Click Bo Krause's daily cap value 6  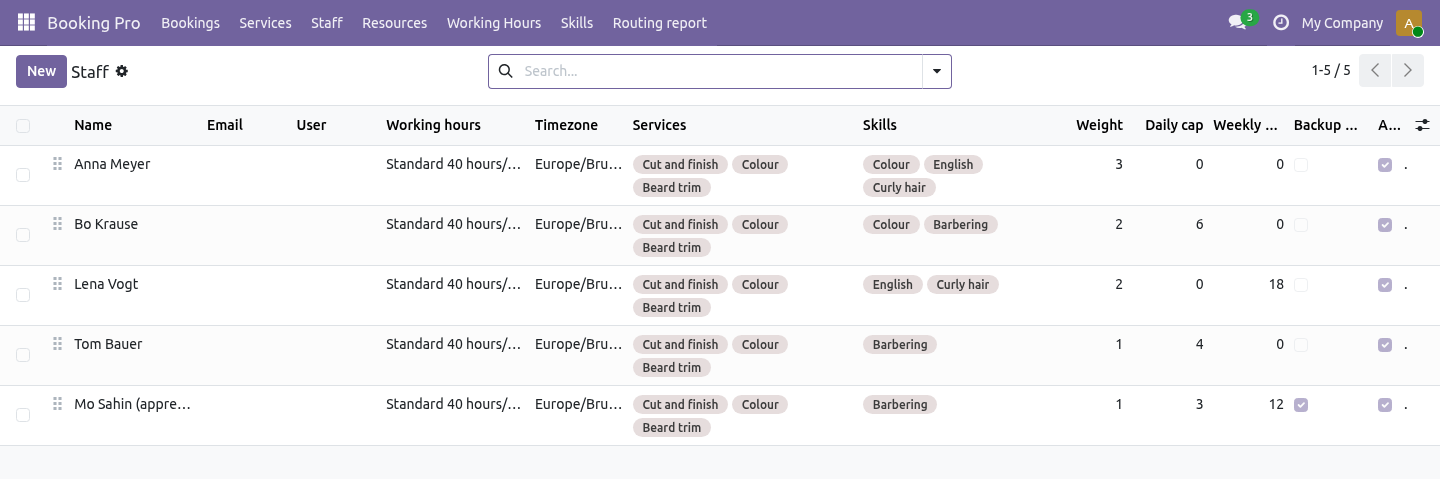[x=1199, y=224]
